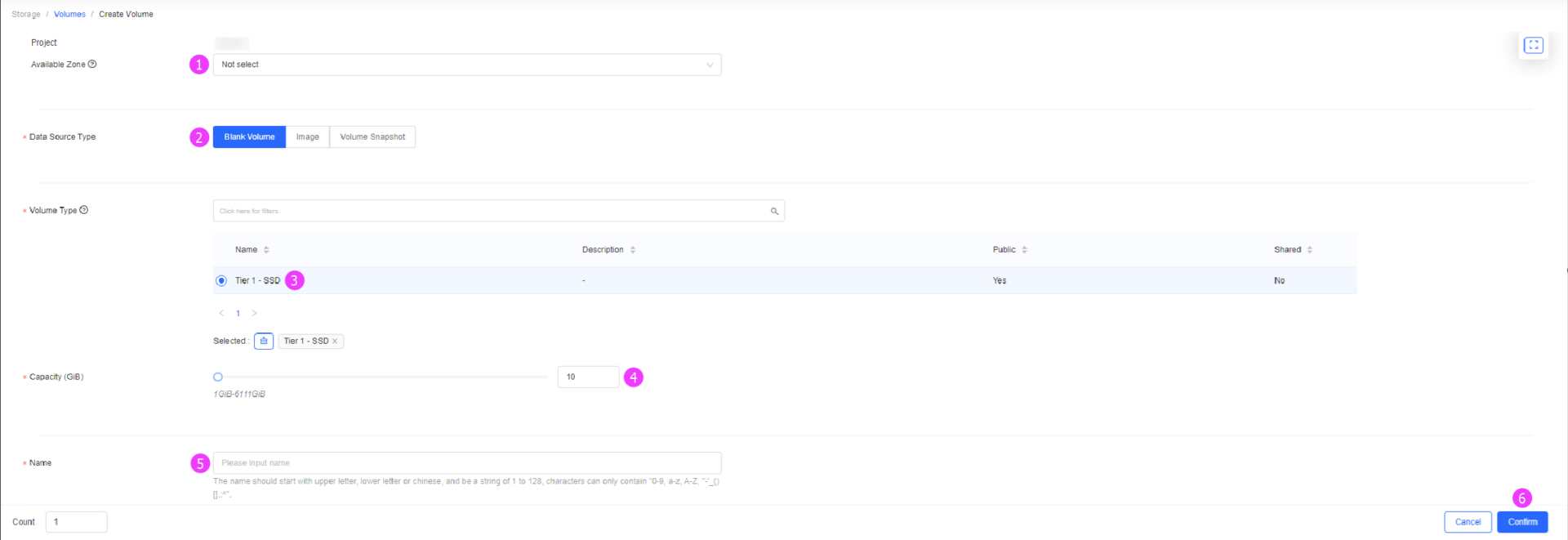This screenshot has height=540, width=1568.
Task: Select the Tier 1 - SSD radio button
Action: click(221, 280)
